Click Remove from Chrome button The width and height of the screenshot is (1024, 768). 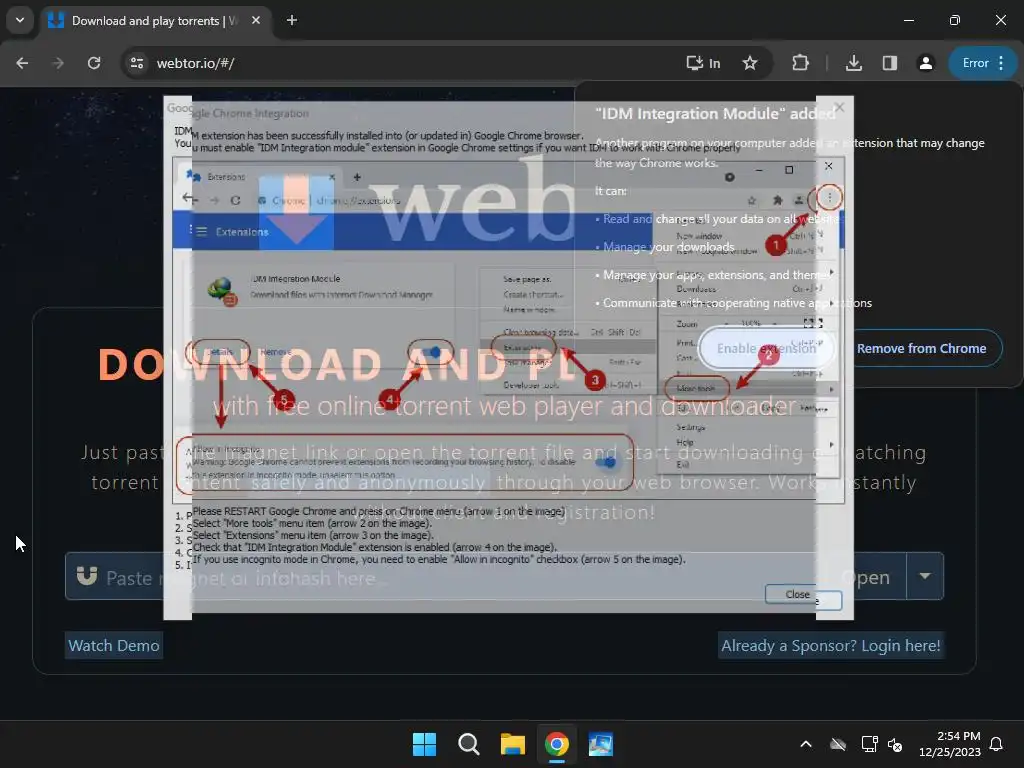click(x=921, y=349)
